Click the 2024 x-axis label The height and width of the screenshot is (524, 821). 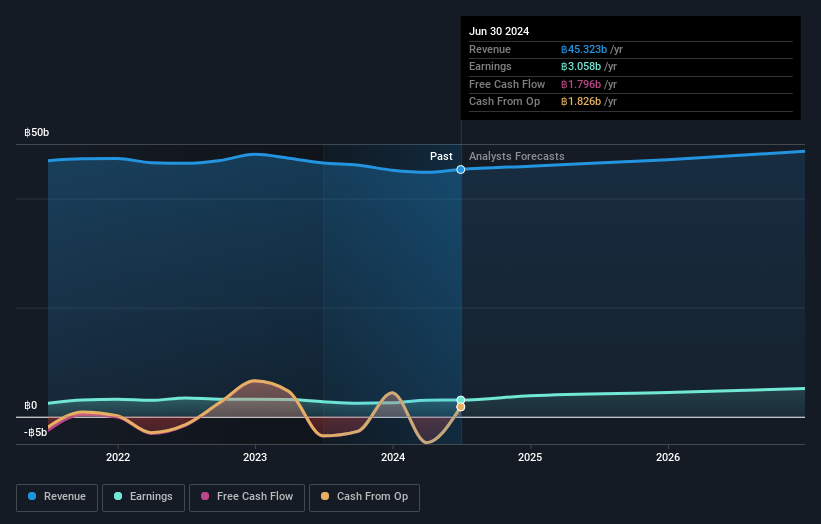(x=393, y=457)
